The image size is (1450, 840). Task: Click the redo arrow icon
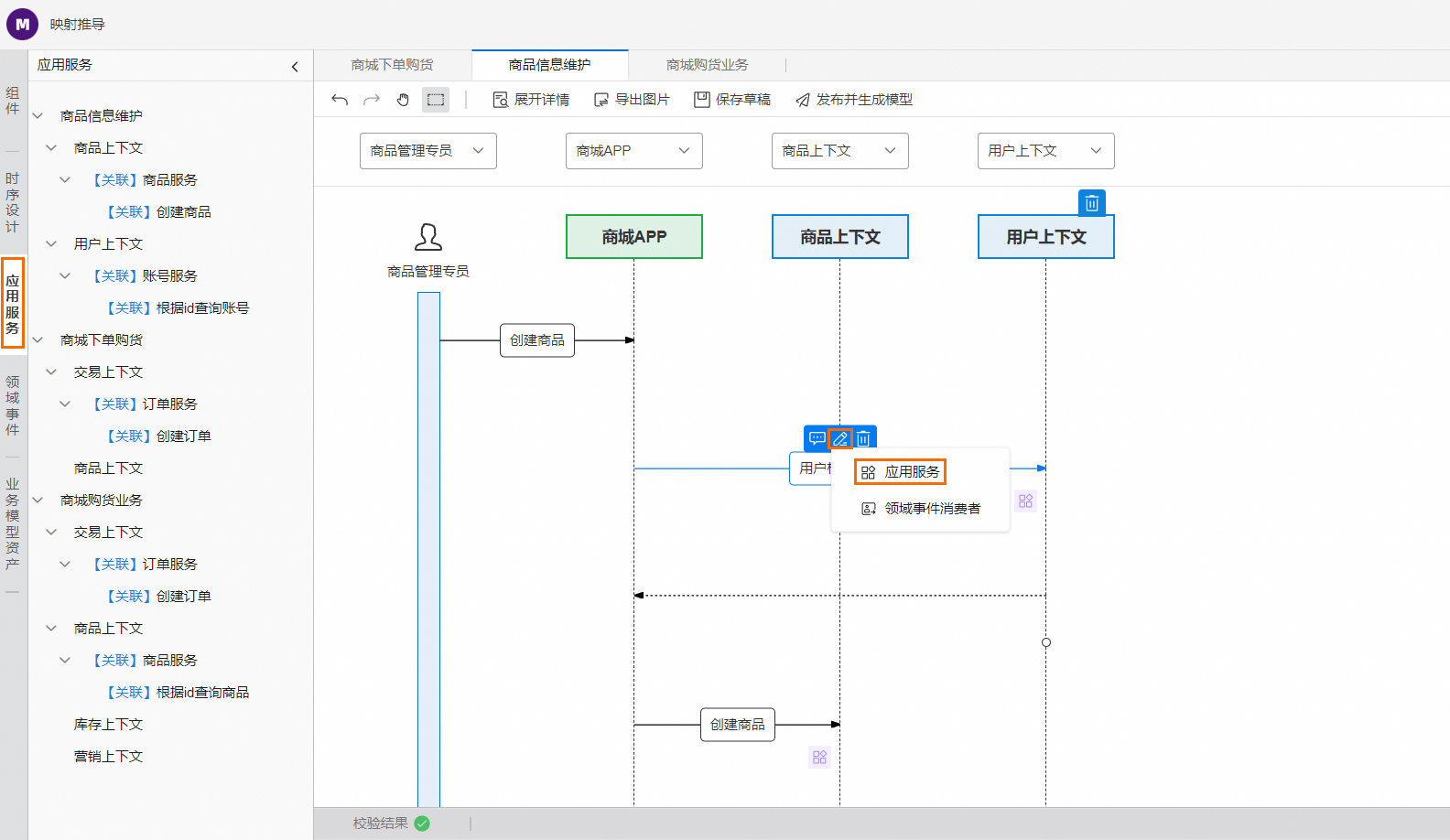click(x=372, y=100)
